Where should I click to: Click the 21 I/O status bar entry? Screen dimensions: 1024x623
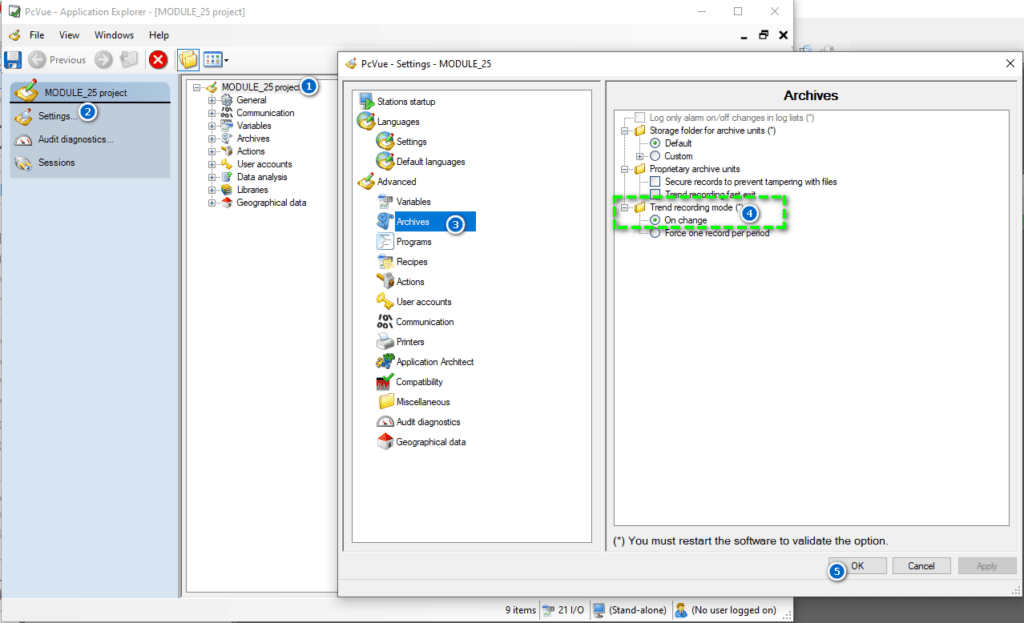pyautogui.click(x=564, y=610)
